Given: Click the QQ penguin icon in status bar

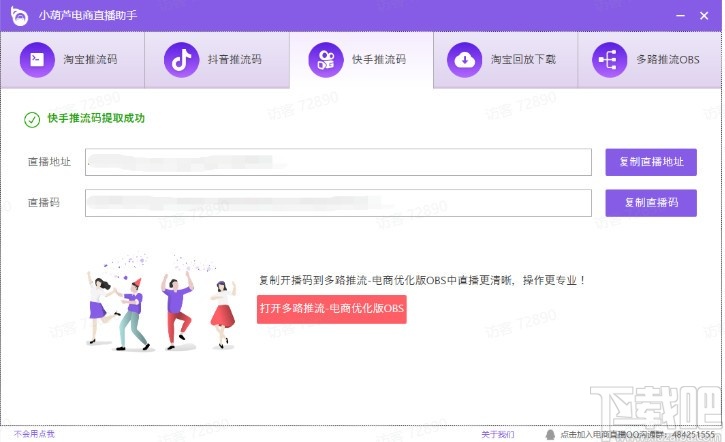Looking at the screenshot, I should [550, 434].
